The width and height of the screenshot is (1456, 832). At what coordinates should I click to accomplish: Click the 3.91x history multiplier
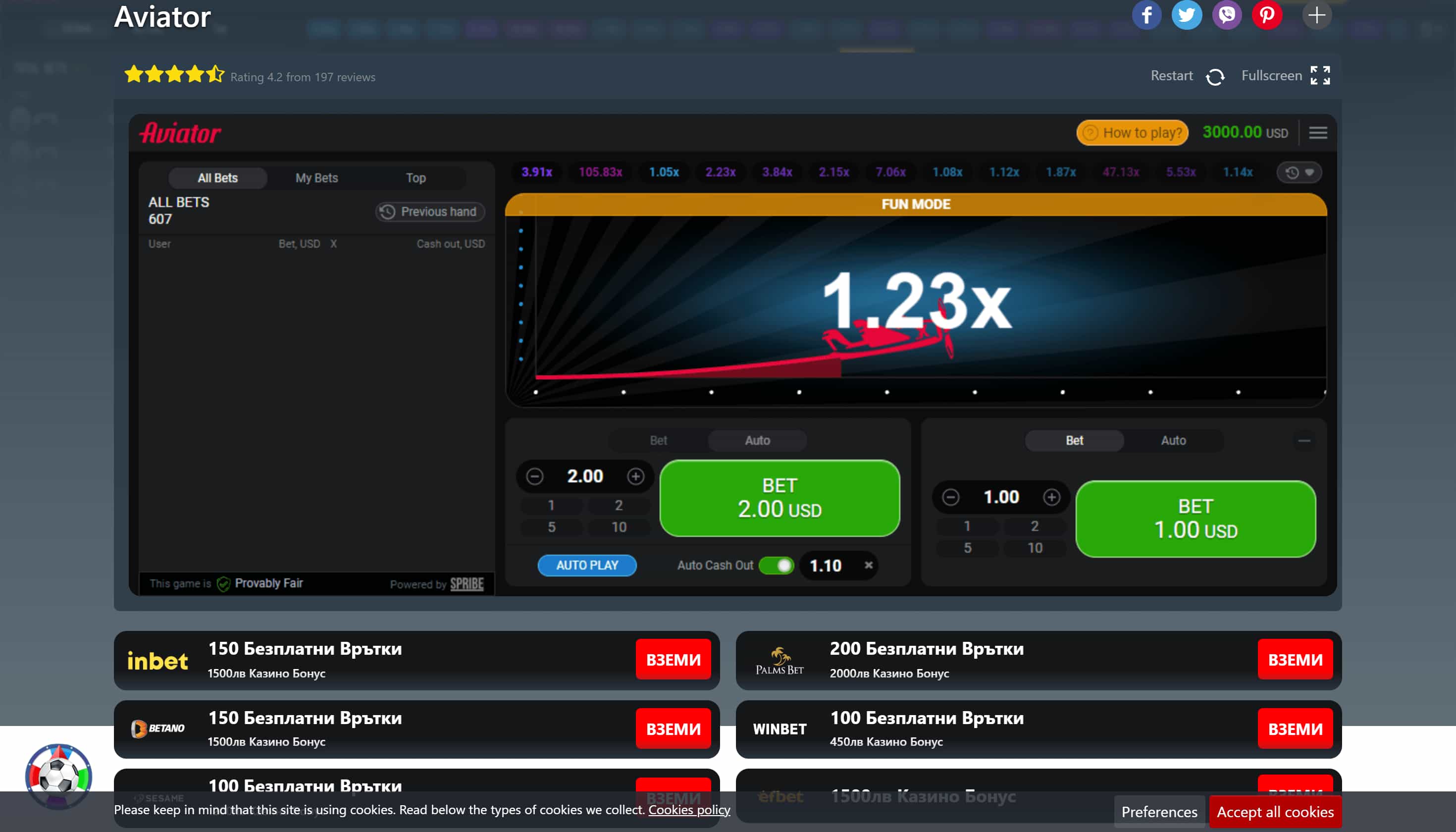(536, 172)
